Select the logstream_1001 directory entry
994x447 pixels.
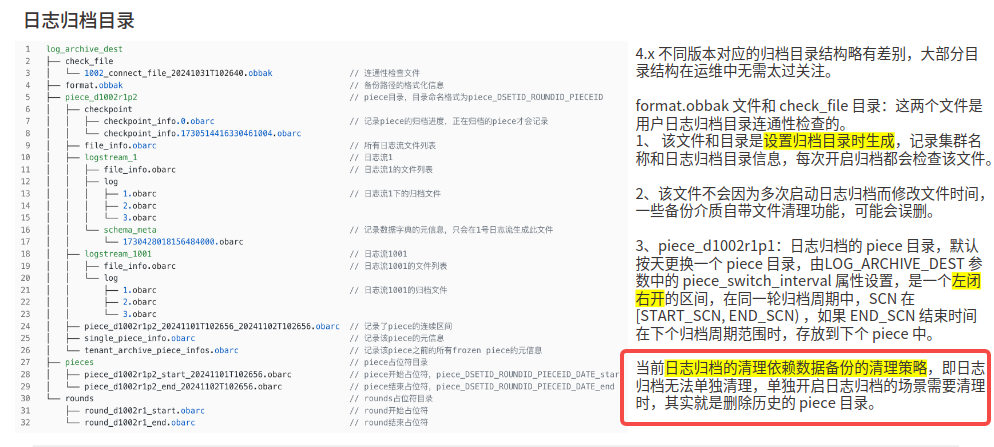[117, 253]
